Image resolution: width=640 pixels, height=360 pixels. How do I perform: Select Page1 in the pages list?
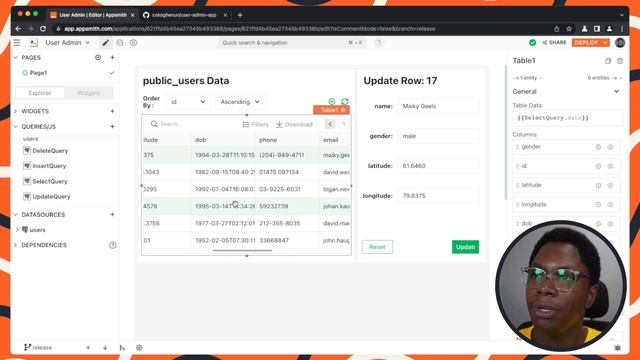(38, 73)
